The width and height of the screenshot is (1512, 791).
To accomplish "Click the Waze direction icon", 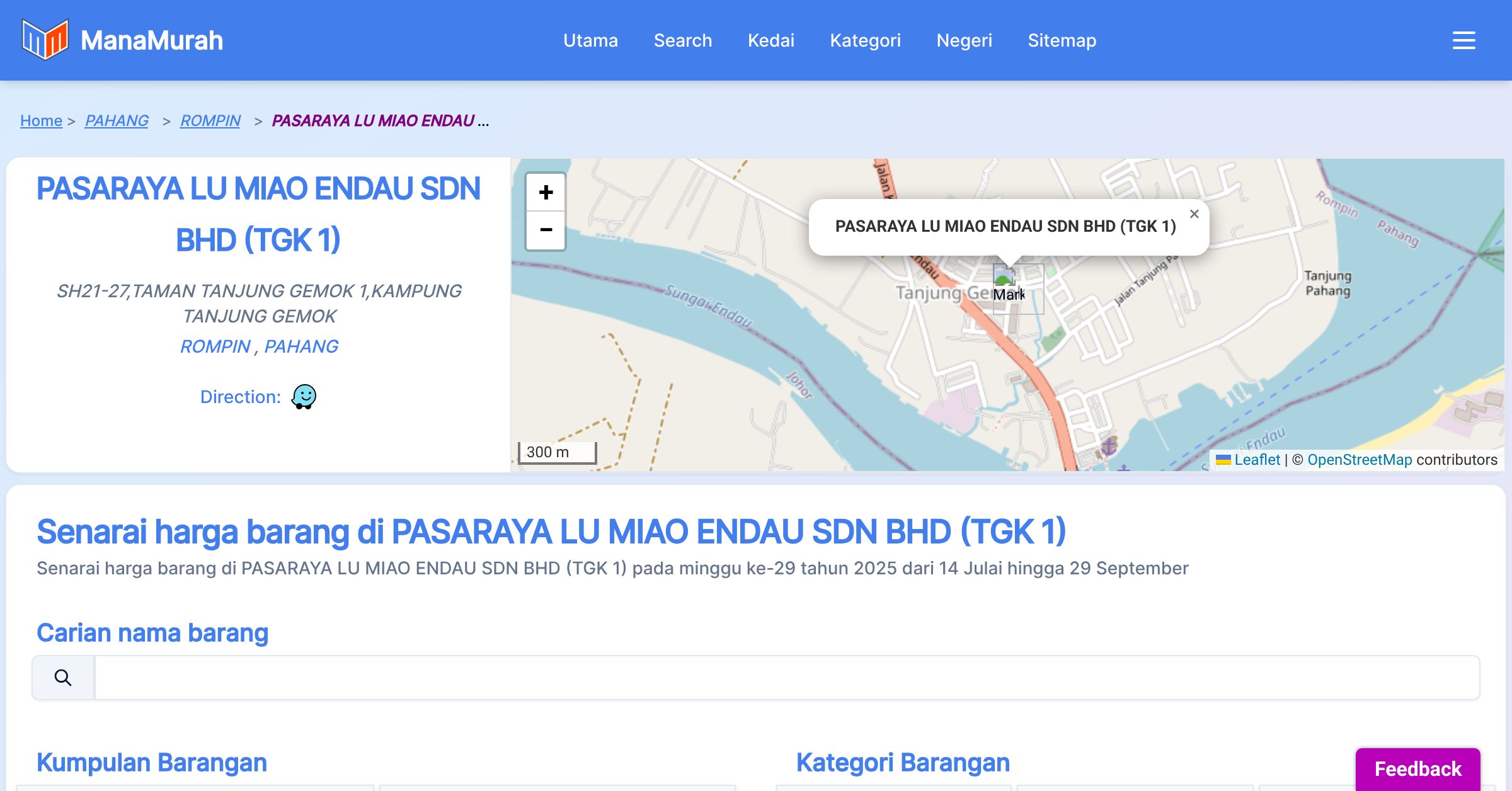I will click(x=304, y=397).
